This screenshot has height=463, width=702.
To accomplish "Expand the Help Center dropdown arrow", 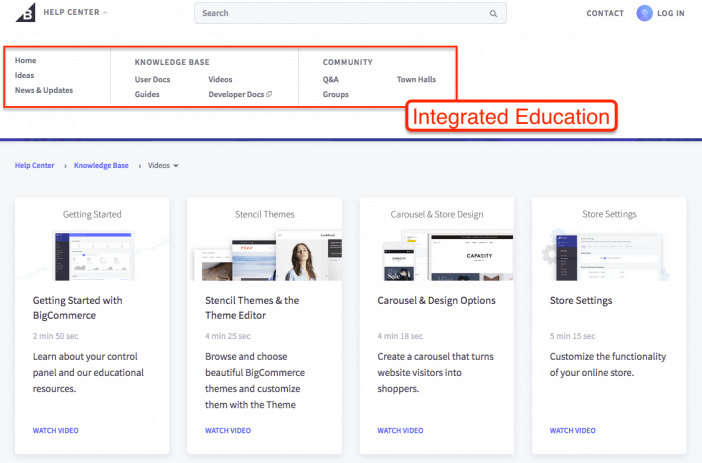I will click(105, 13).
